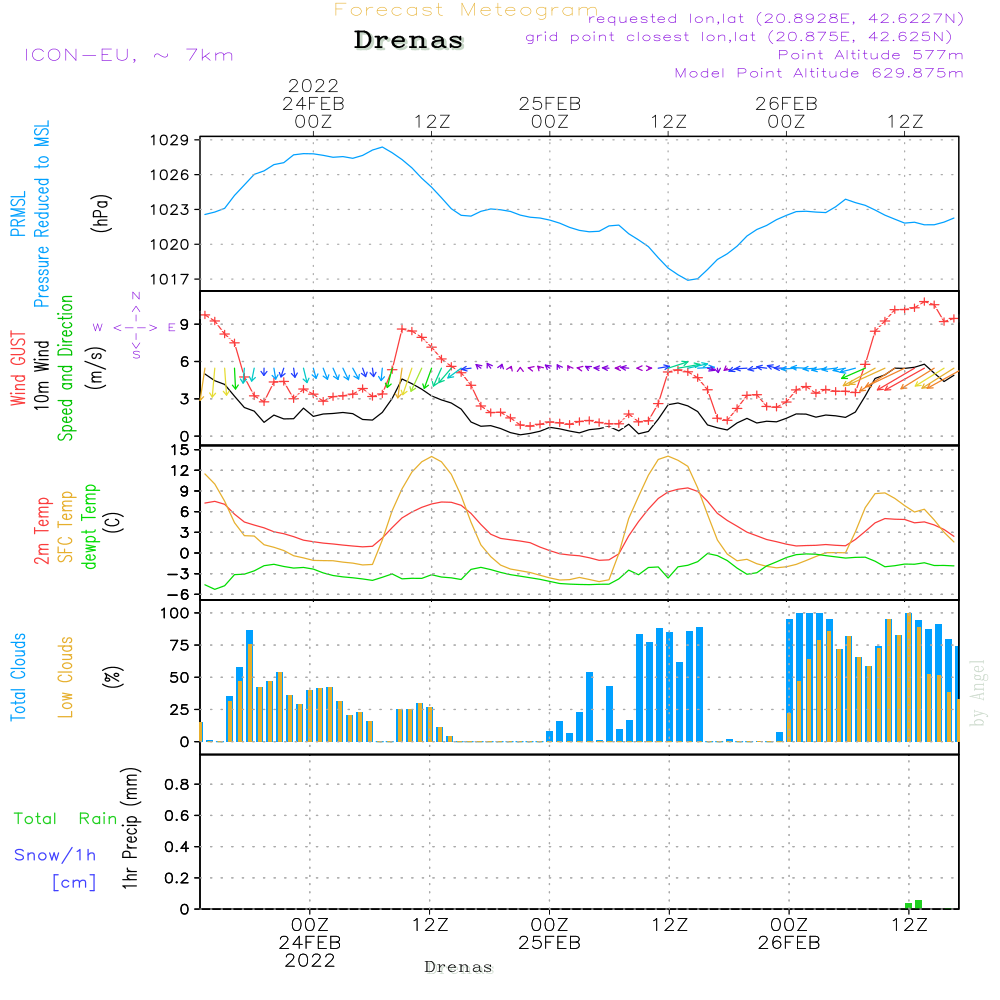Viewport: 1000px width, 1000px height.
Task: Click the purple N-S-W-E compass rose
Action: click(135, 327)
